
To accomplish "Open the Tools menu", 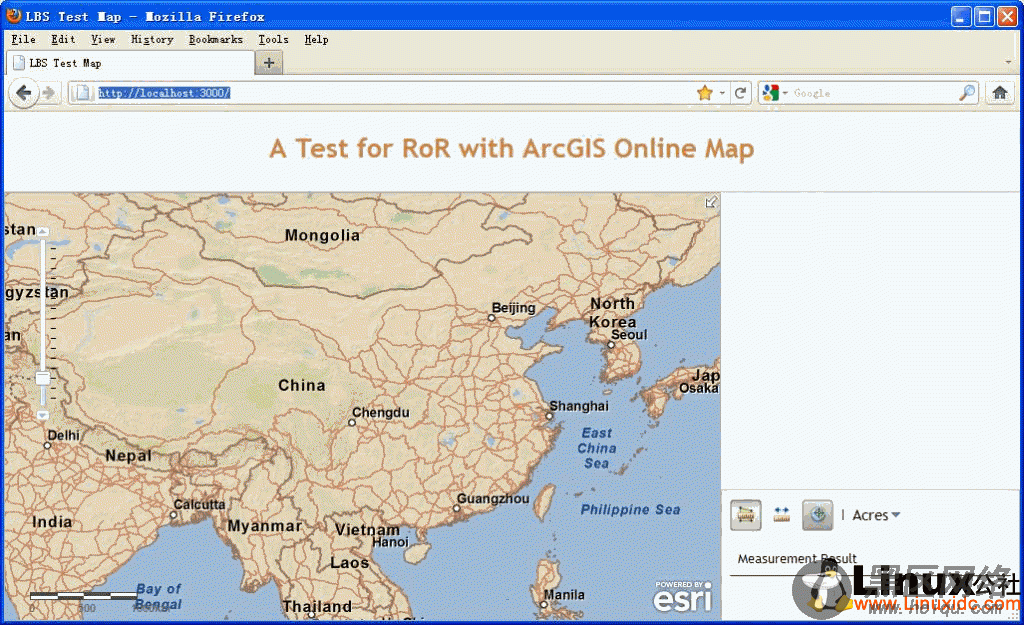I will click(273, 40).
